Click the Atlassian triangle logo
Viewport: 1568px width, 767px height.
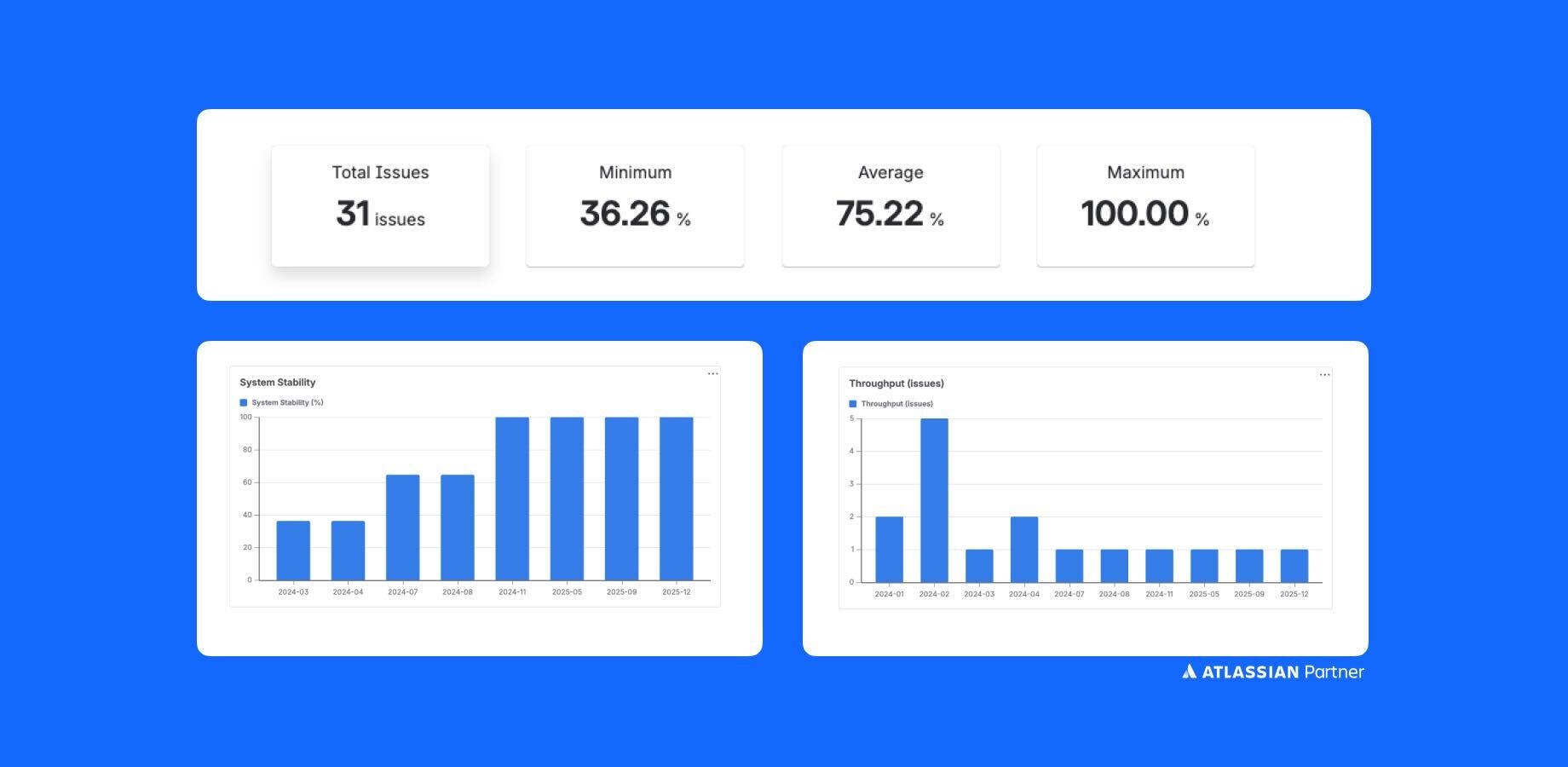point(1190,672)
